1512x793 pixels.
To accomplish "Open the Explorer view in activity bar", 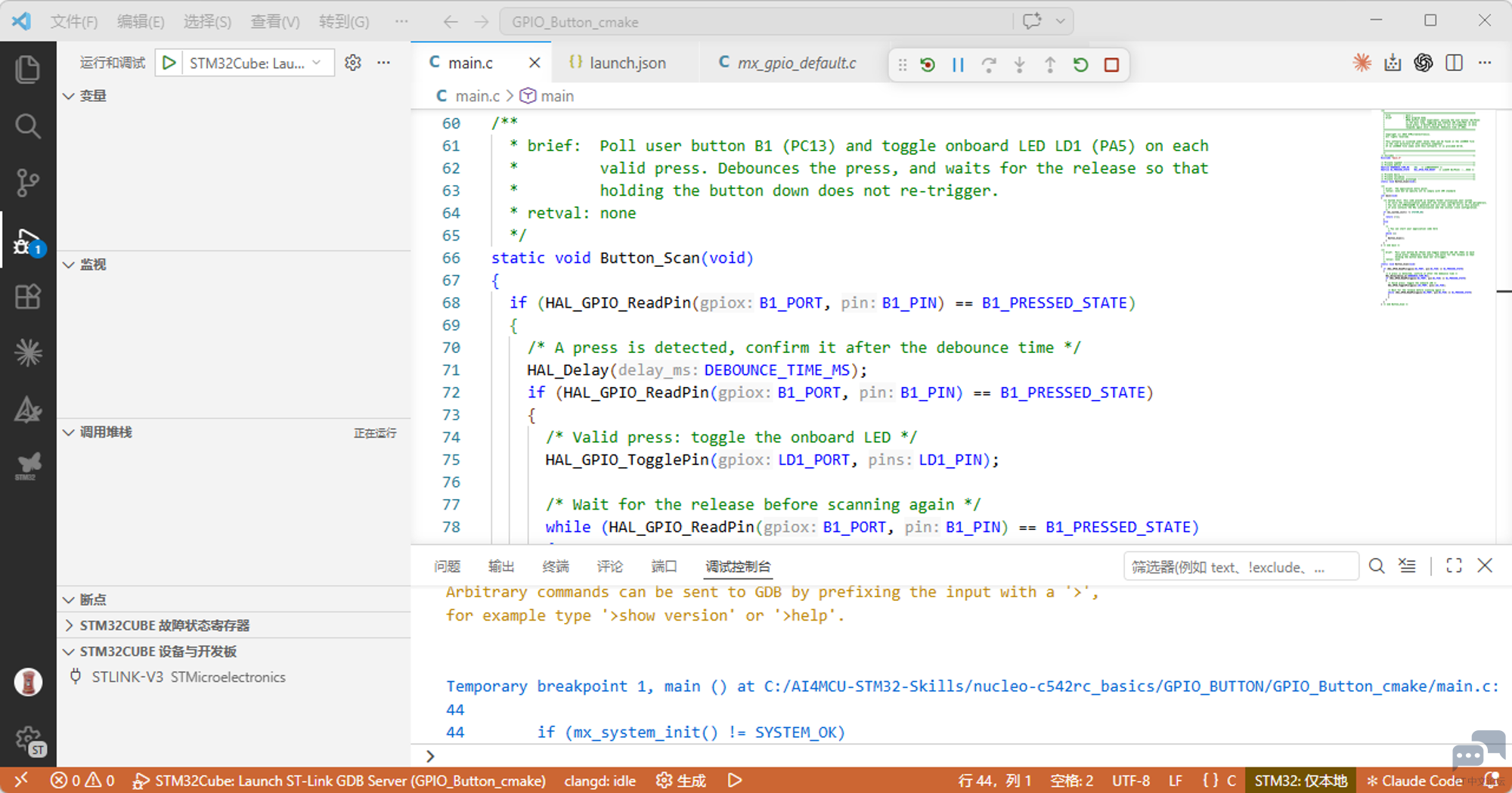I will tap(28, 70).
